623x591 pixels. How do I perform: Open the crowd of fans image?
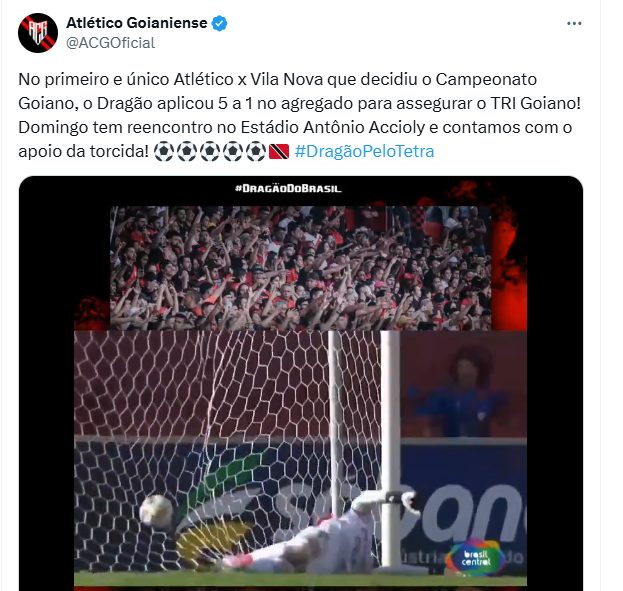point(300,268)
